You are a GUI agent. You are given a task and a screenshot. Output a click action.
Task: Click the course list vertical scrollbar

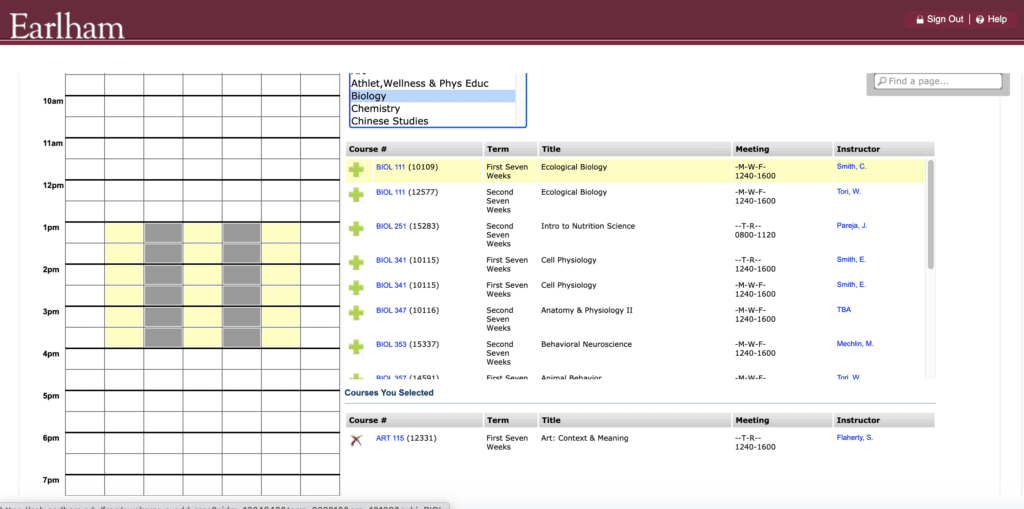pos(931,215)
